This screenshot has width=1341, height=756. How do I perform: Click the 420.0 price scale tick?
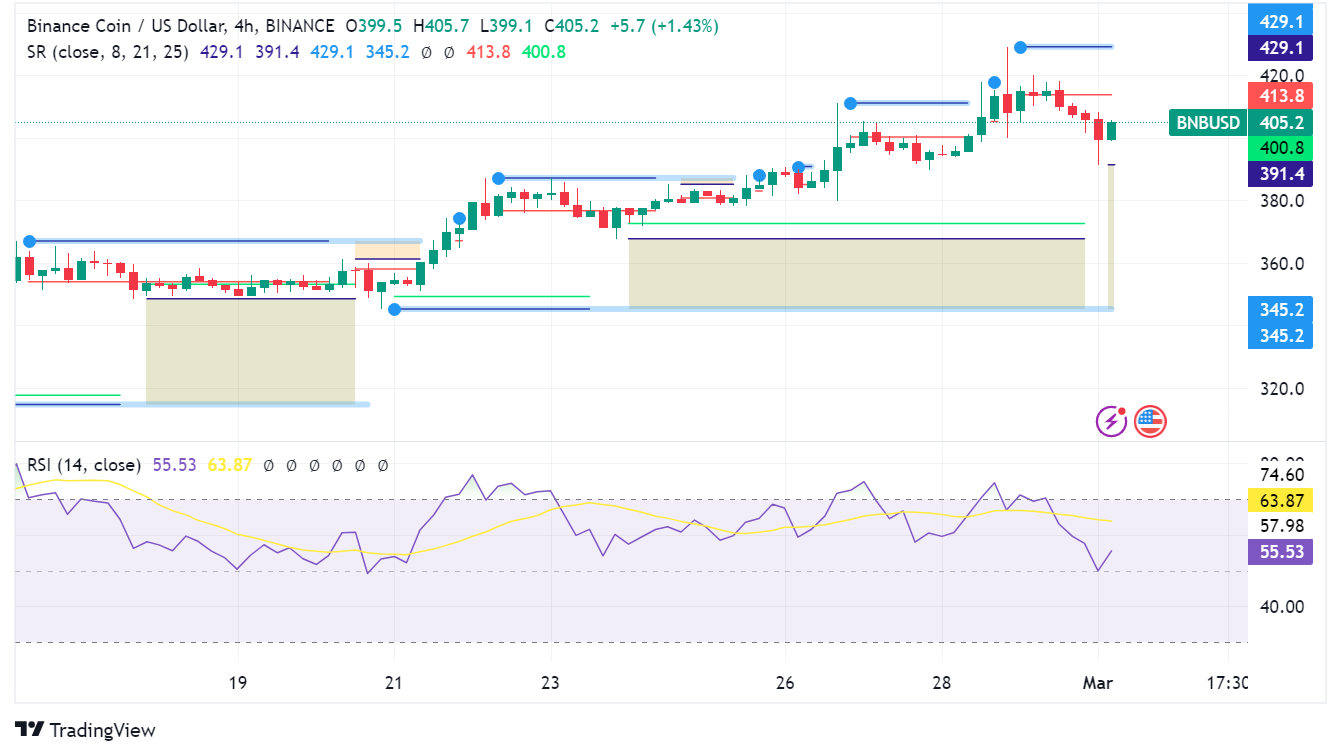pyautogui.click(x=1281, y=75)
